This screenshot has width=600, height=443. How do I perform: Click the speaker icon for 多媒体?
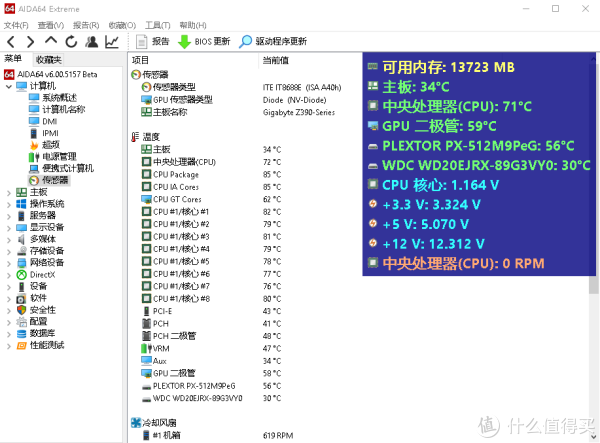[21, 239]
